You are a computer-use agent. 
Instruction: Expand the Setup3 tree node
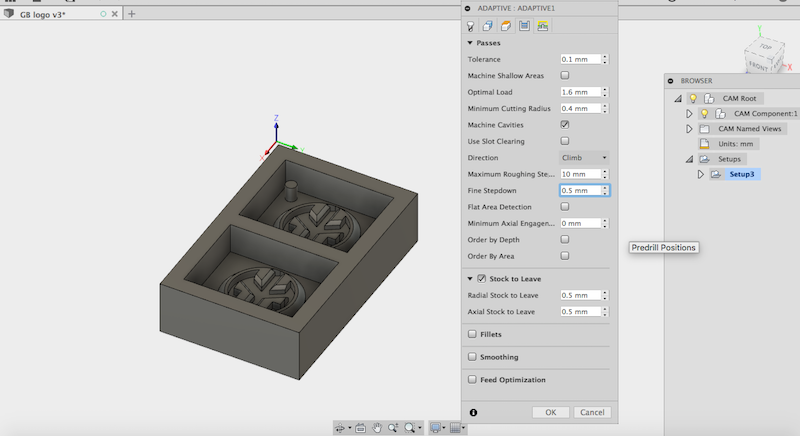[701, 174]
